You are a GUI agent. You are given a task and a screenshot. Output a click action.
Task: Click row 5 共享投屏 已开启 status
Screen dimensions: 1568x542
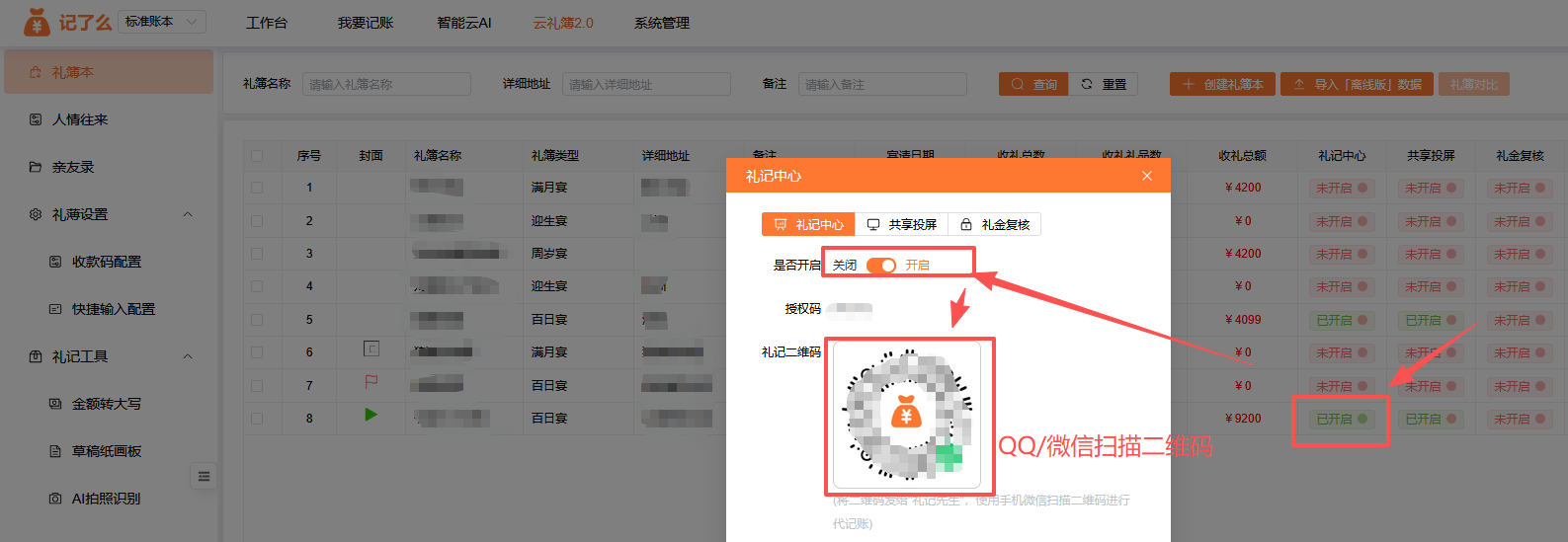pos(1431,320)
